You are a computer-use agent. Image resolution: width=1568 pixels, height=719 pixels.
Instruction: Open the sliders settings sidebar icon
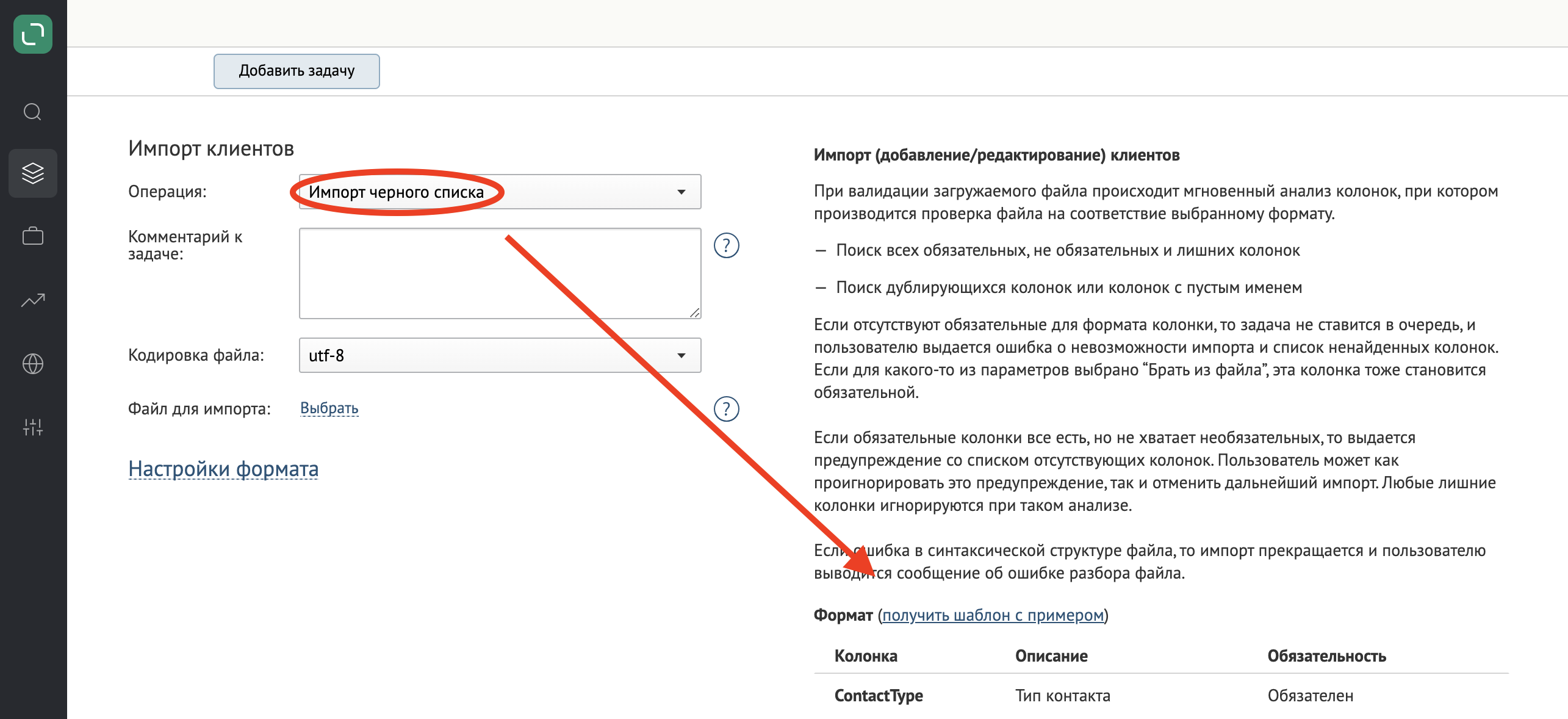coord(33,427)
